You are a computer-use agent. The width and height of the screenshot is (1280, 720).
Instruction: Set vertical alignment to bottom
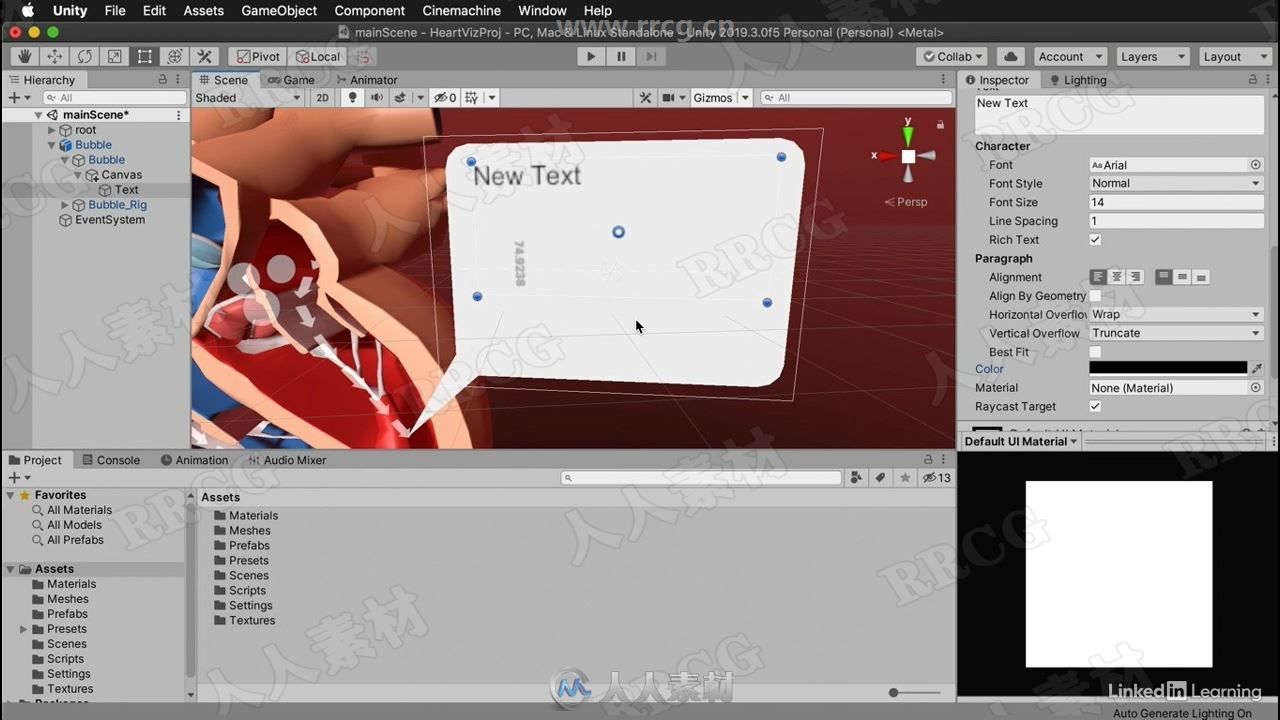(1201, 277)
